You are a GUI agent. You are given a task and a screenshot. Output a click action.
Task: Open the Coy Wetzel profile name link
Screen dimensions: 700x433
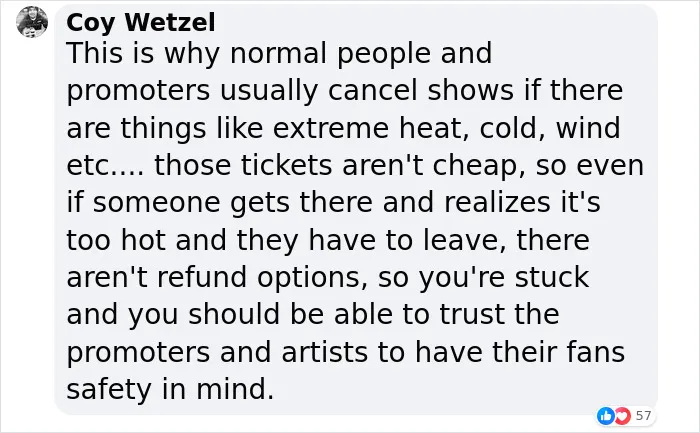tap(141, 22)
